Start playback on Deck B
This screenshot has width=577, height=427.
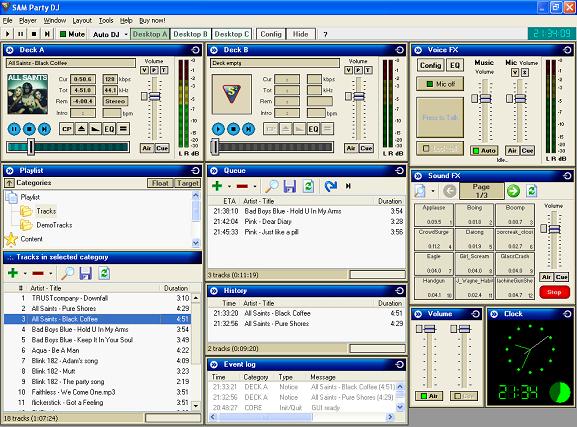tap(218, 129)
